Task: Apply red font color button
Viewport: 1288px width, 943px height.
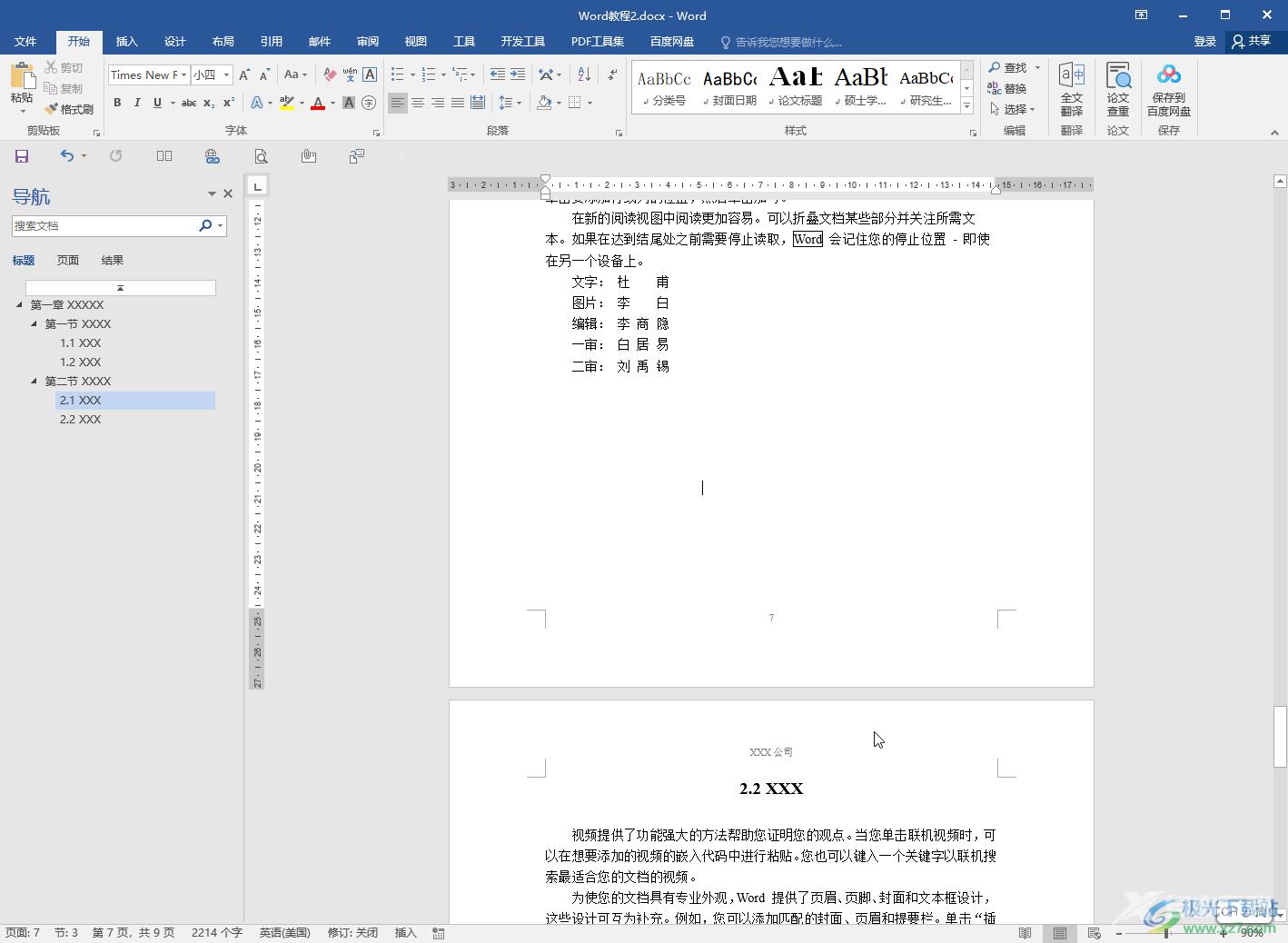Action: (318, 103)
